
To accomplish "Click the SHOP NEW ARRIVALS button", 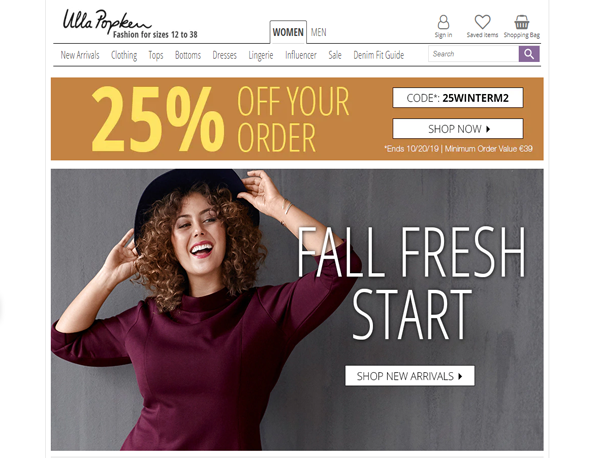I will [410, 376].
